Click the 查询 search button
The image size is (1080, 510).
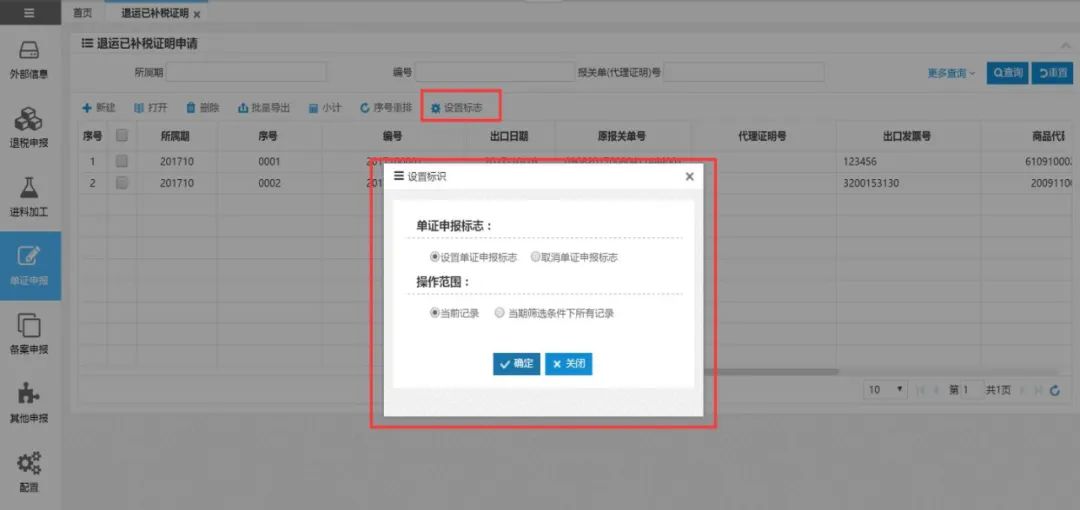1008,72
